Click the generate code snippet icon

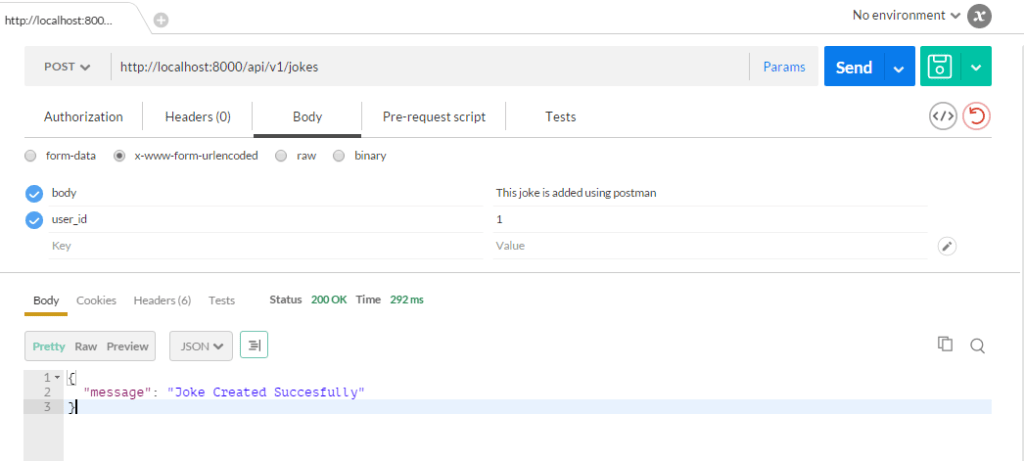click(942, 117)
